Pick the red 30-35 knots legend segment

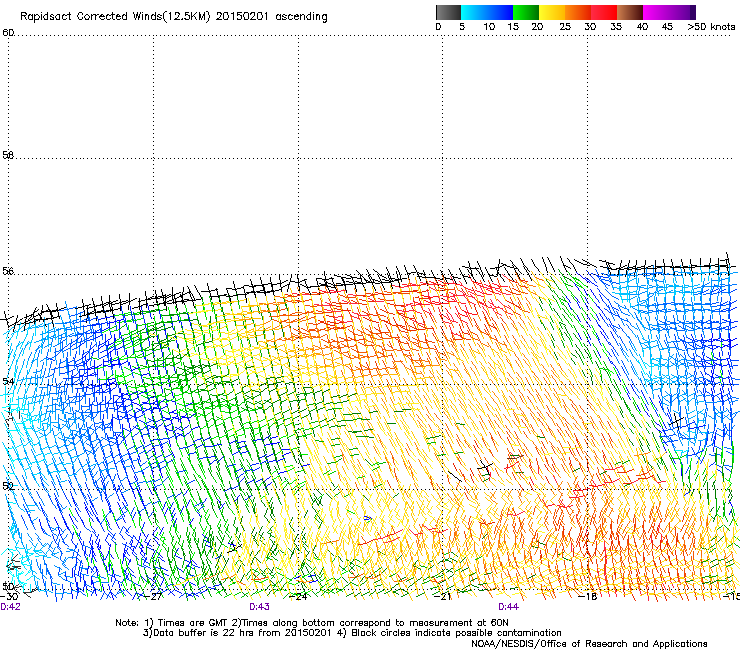tap(604, 12)
